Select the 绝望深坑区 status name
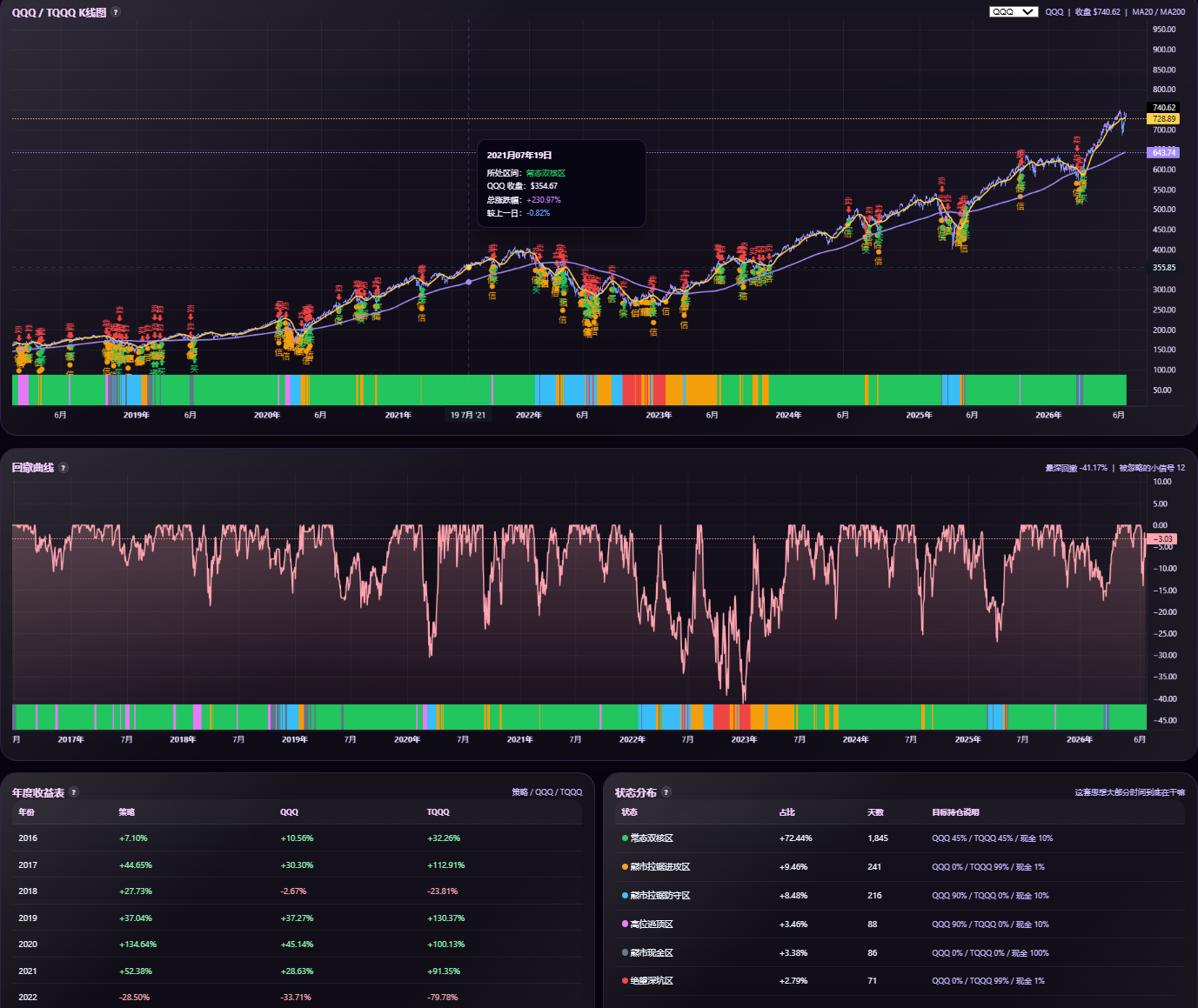 (x=653, y=981)
